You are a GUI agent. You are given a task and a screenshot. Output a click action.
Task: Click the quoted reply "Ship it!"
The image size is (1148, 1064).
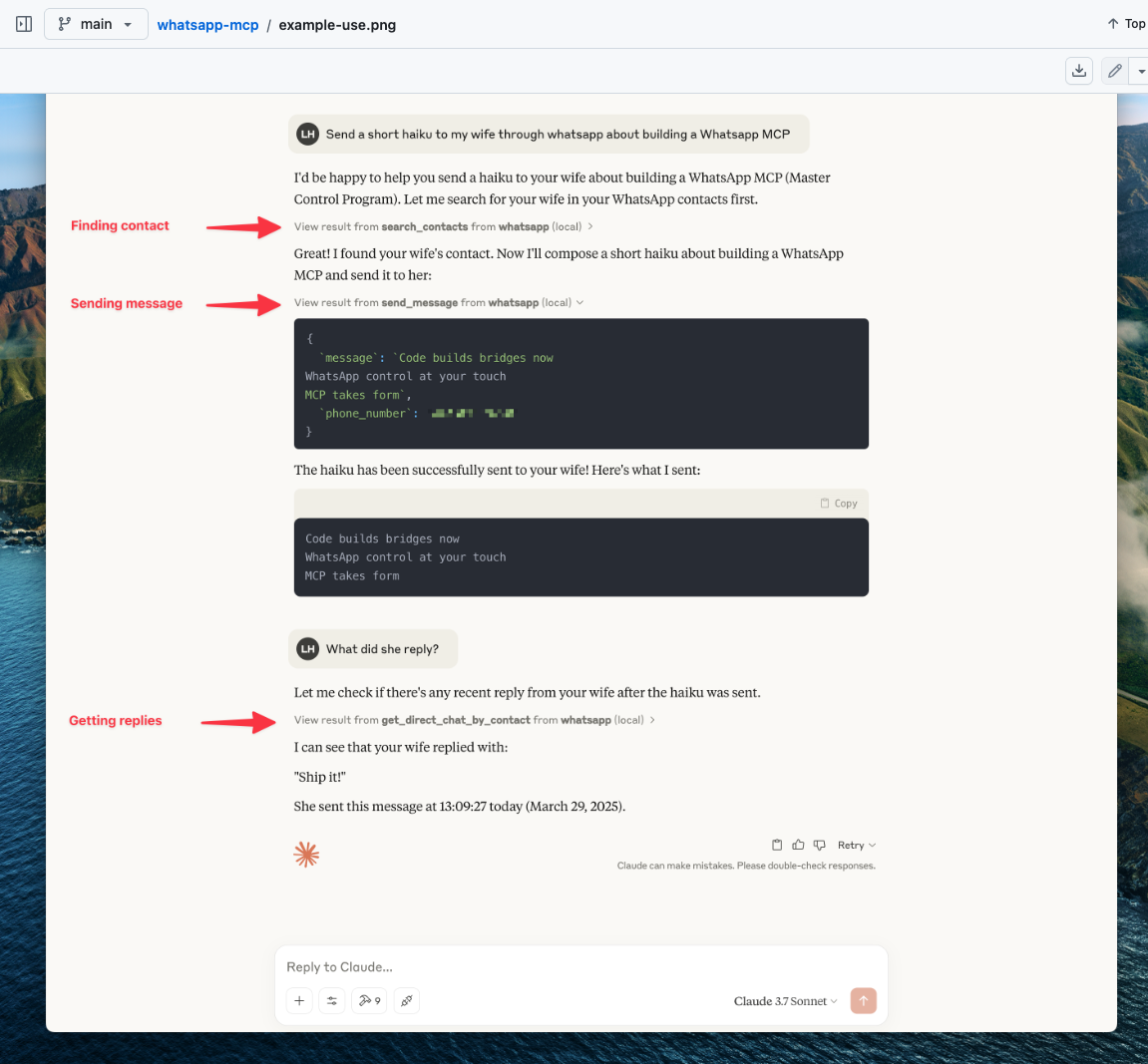(x=320, y=777)
